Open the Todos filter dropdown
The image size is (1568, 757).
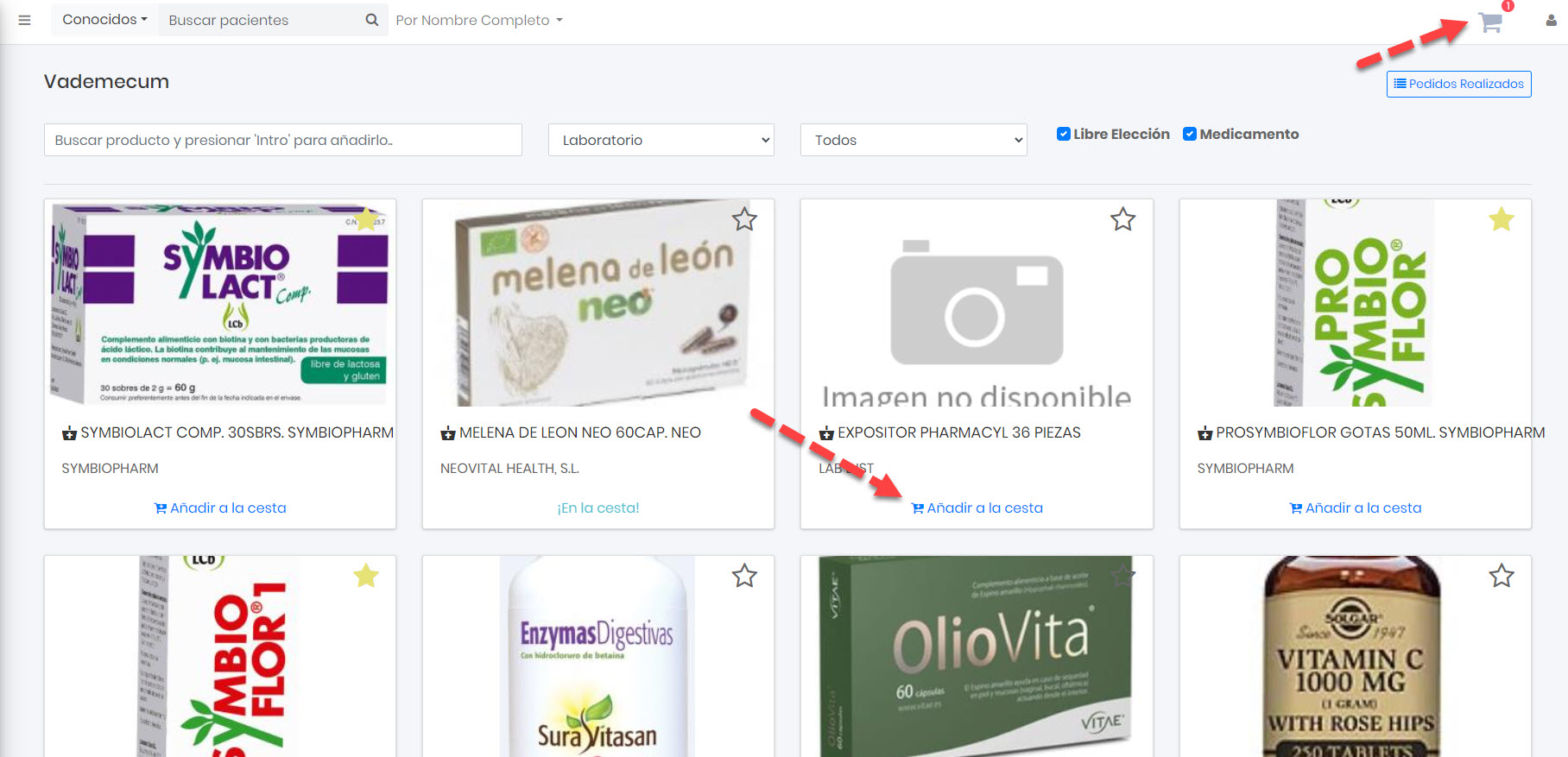(x=914, y=140)
